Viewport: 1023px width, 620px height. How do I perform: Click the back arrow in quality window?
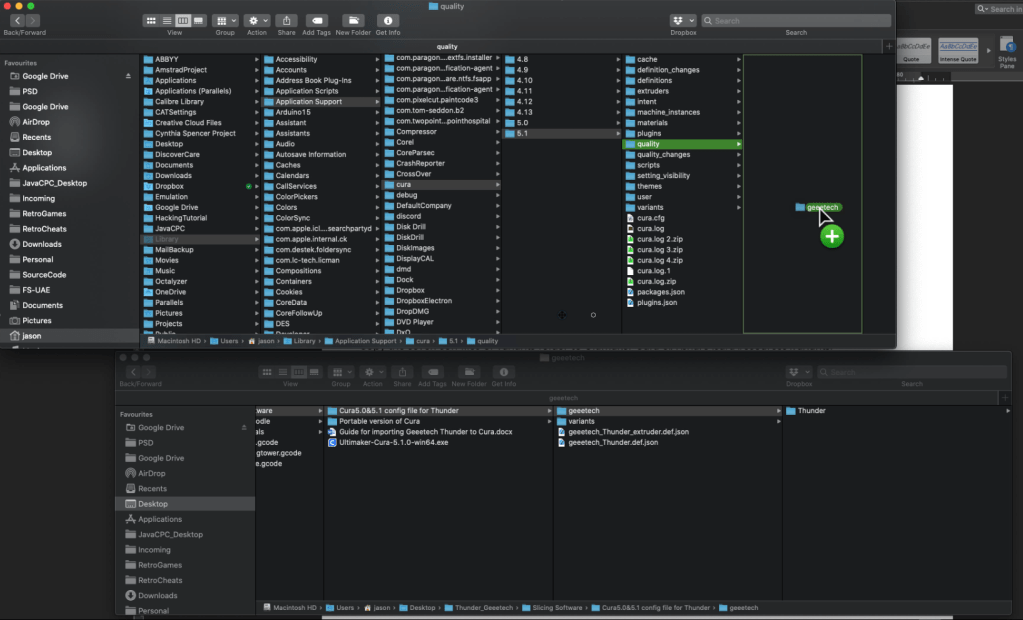pyautogui.click(x=17, y=20)
